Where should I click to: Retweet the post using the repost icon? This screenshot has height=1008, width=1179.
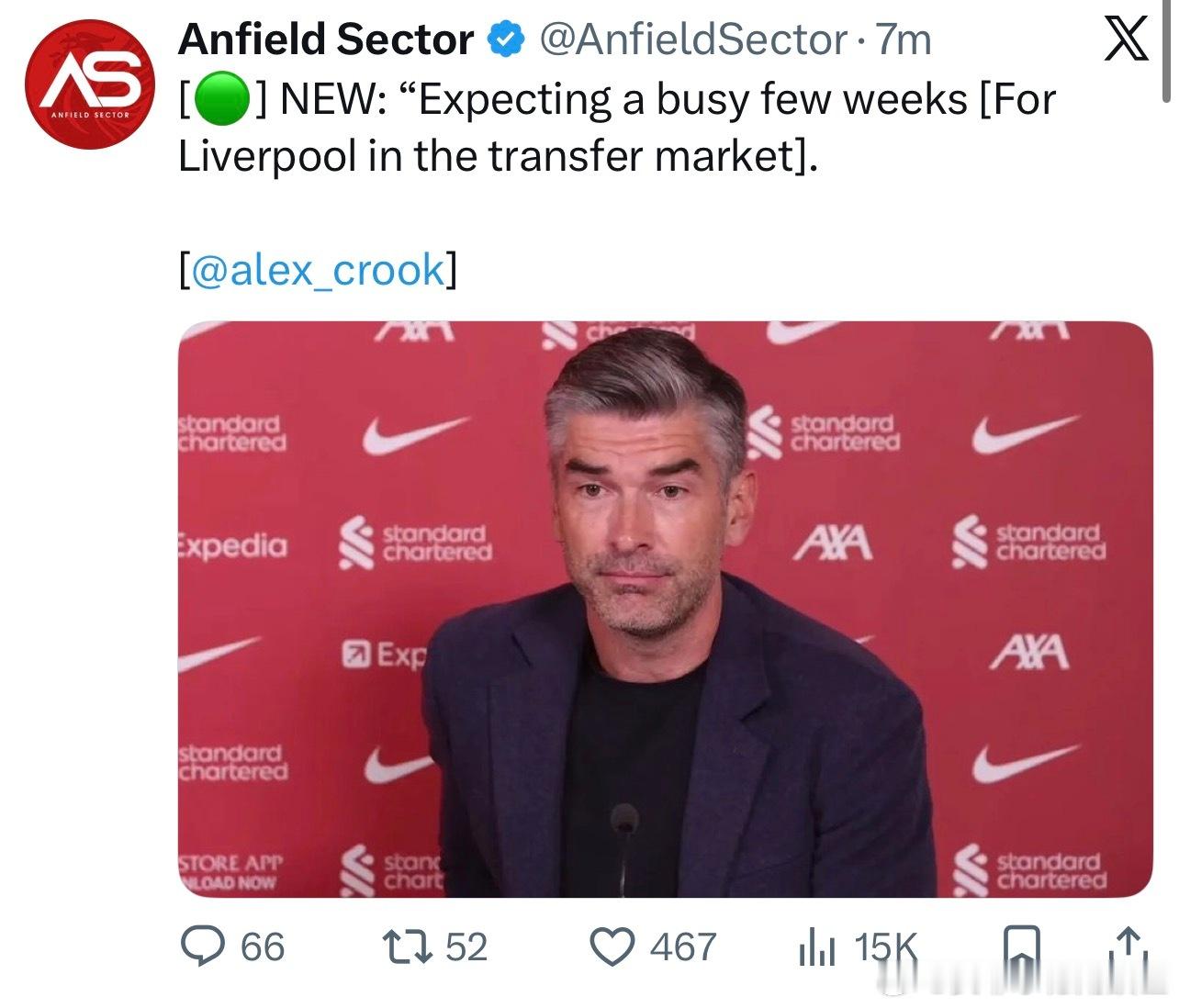(x=407, y=946)
